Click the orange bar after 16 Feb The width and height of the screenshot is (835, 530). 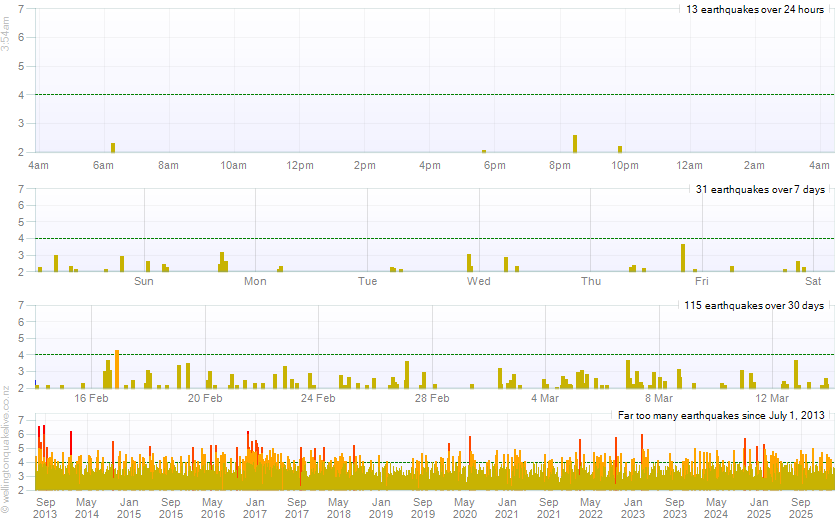[117, 369]
